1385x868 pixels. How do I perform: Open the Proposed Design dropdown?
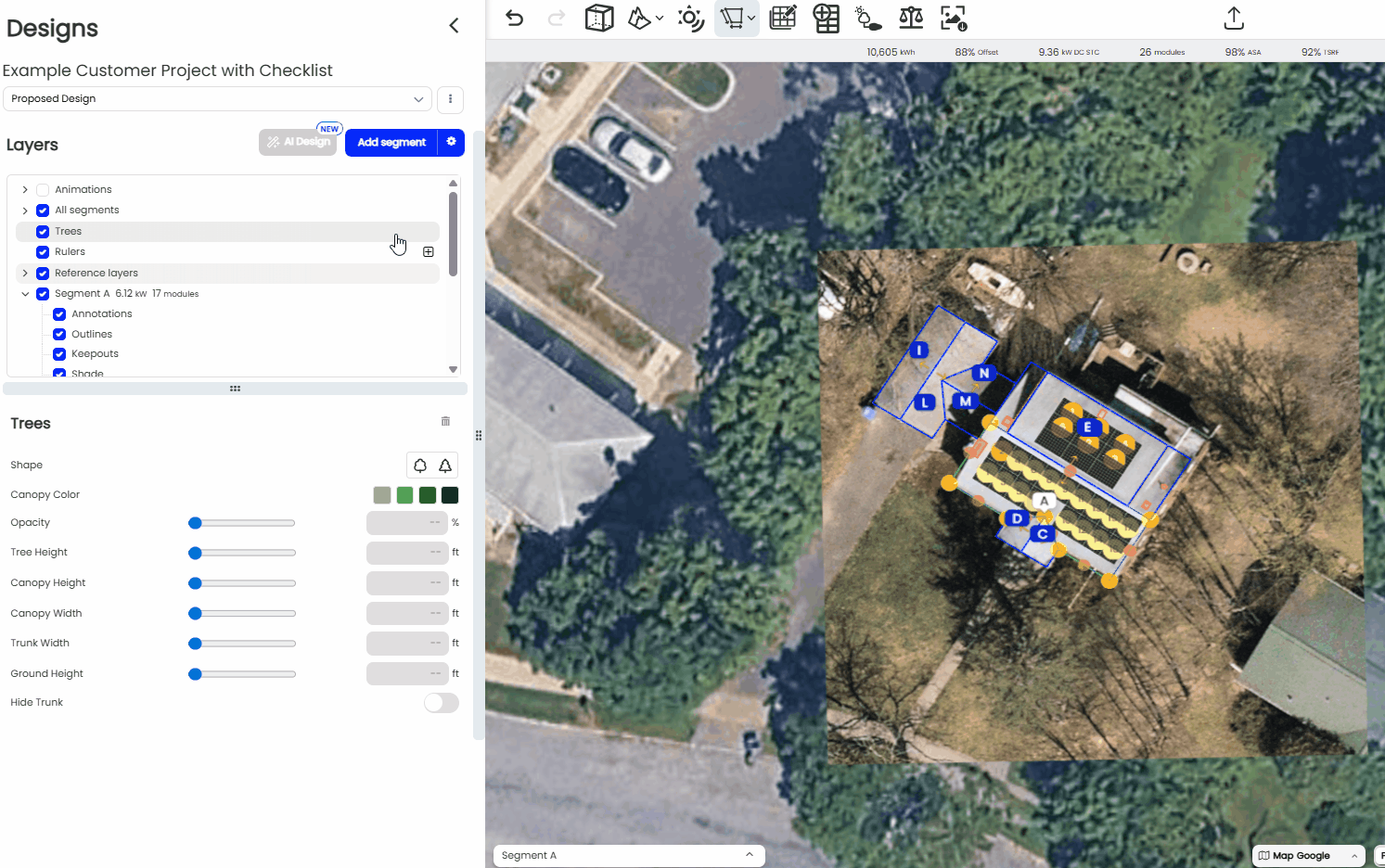coord(217,99)
